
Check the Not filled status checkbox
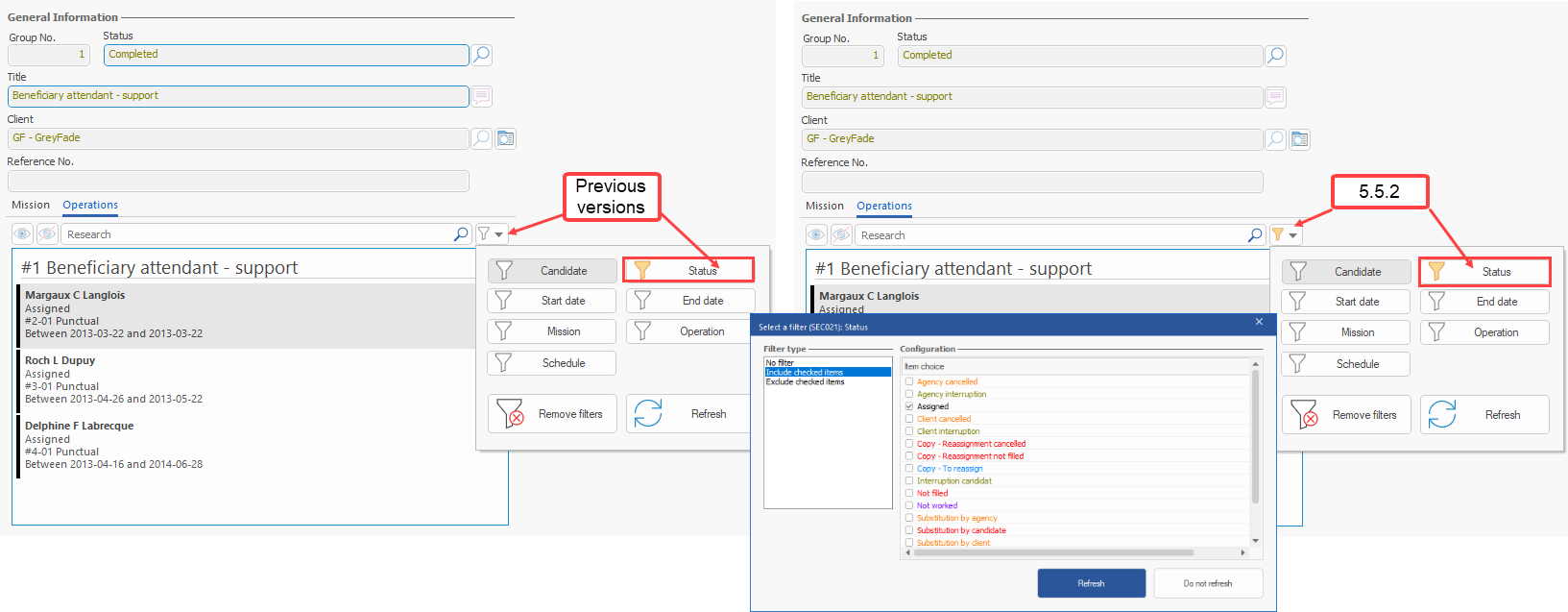click(909, 493)
